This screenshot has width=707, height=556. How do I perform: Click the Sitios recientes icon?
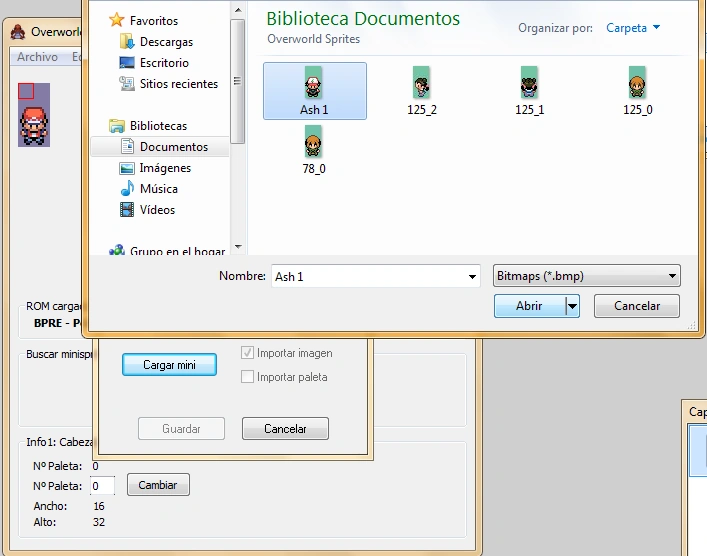pos(127,83)
